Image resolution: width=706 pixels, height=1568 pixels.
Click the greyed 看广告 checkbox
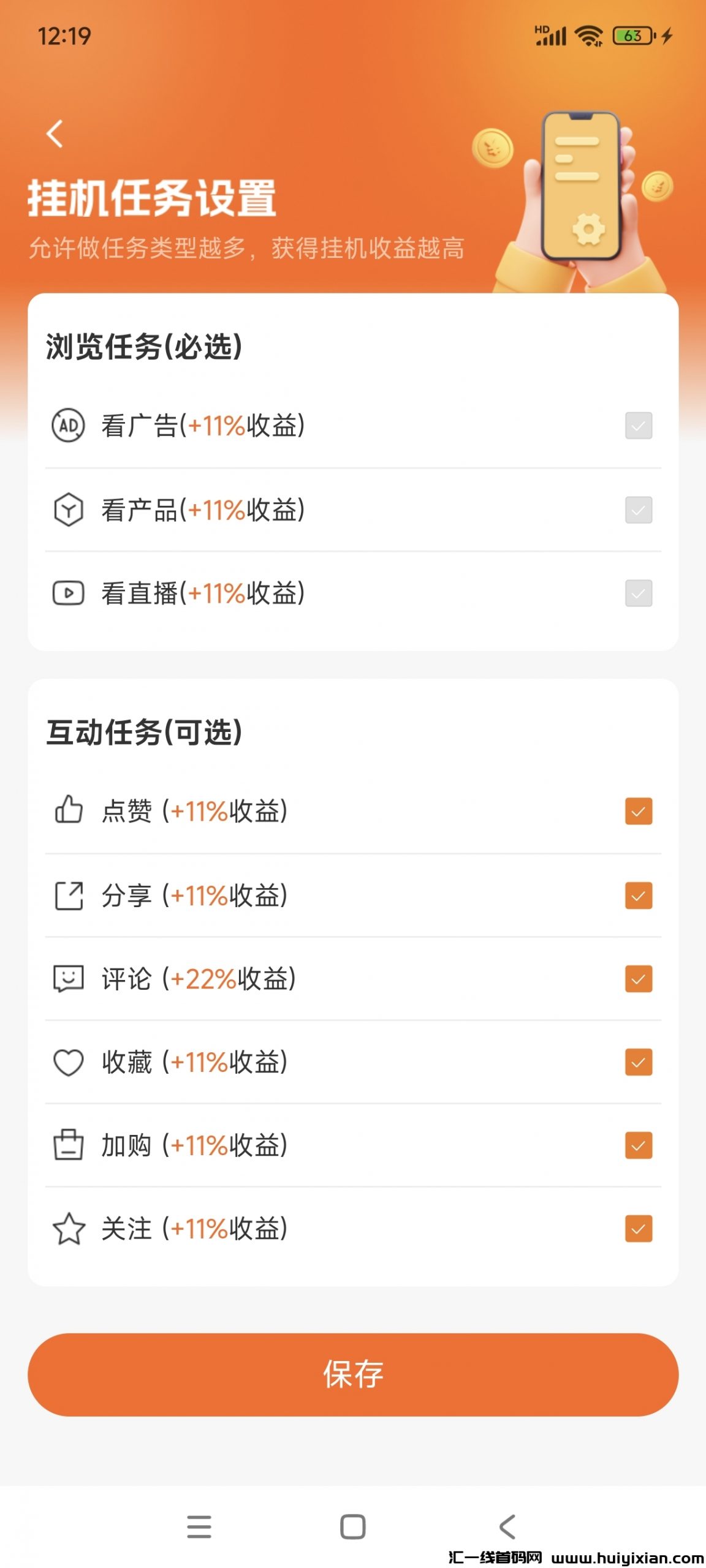point(638,425)
